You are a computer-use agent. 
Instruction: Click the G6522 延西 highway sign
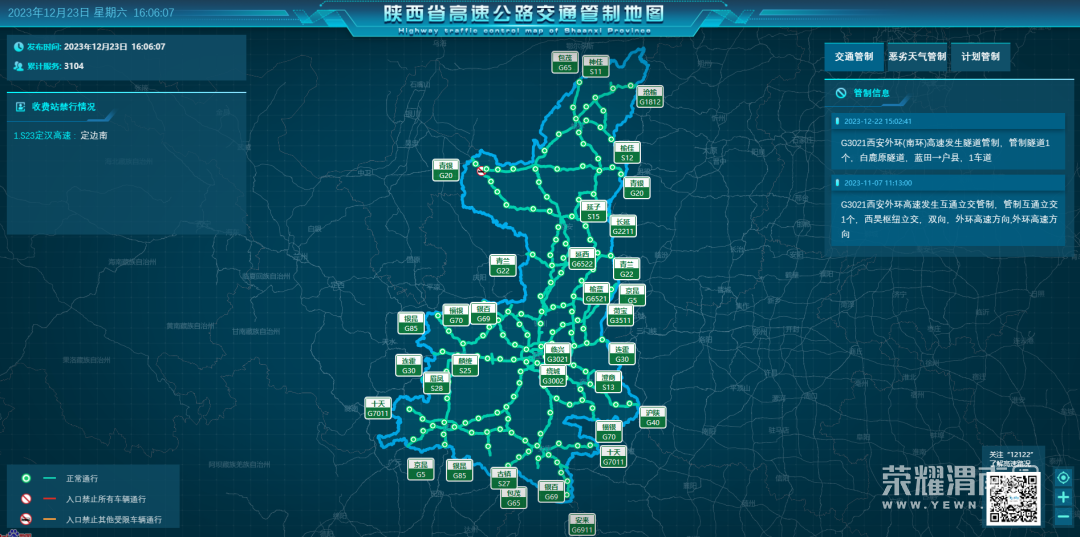(x=582, y=259)
